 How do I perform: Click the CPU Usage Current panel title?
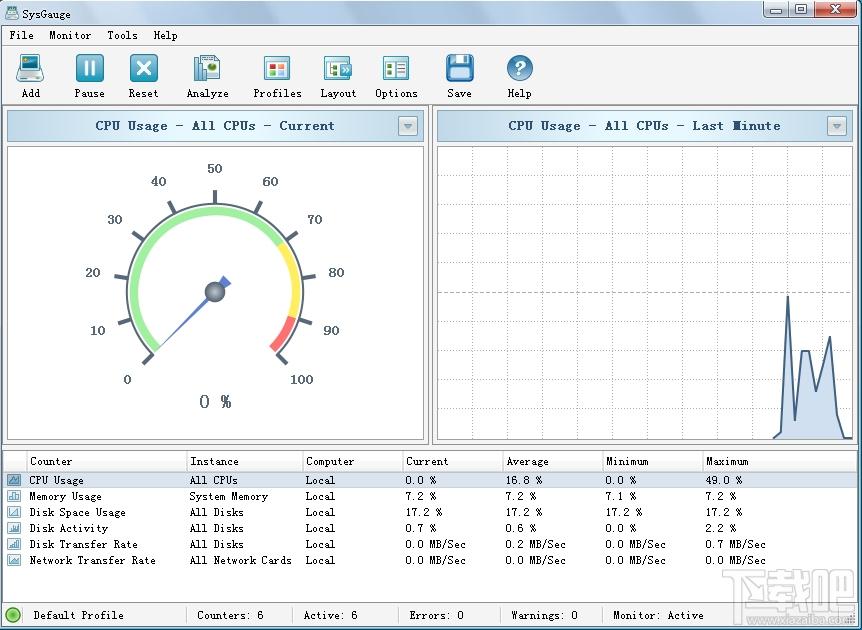214,126
